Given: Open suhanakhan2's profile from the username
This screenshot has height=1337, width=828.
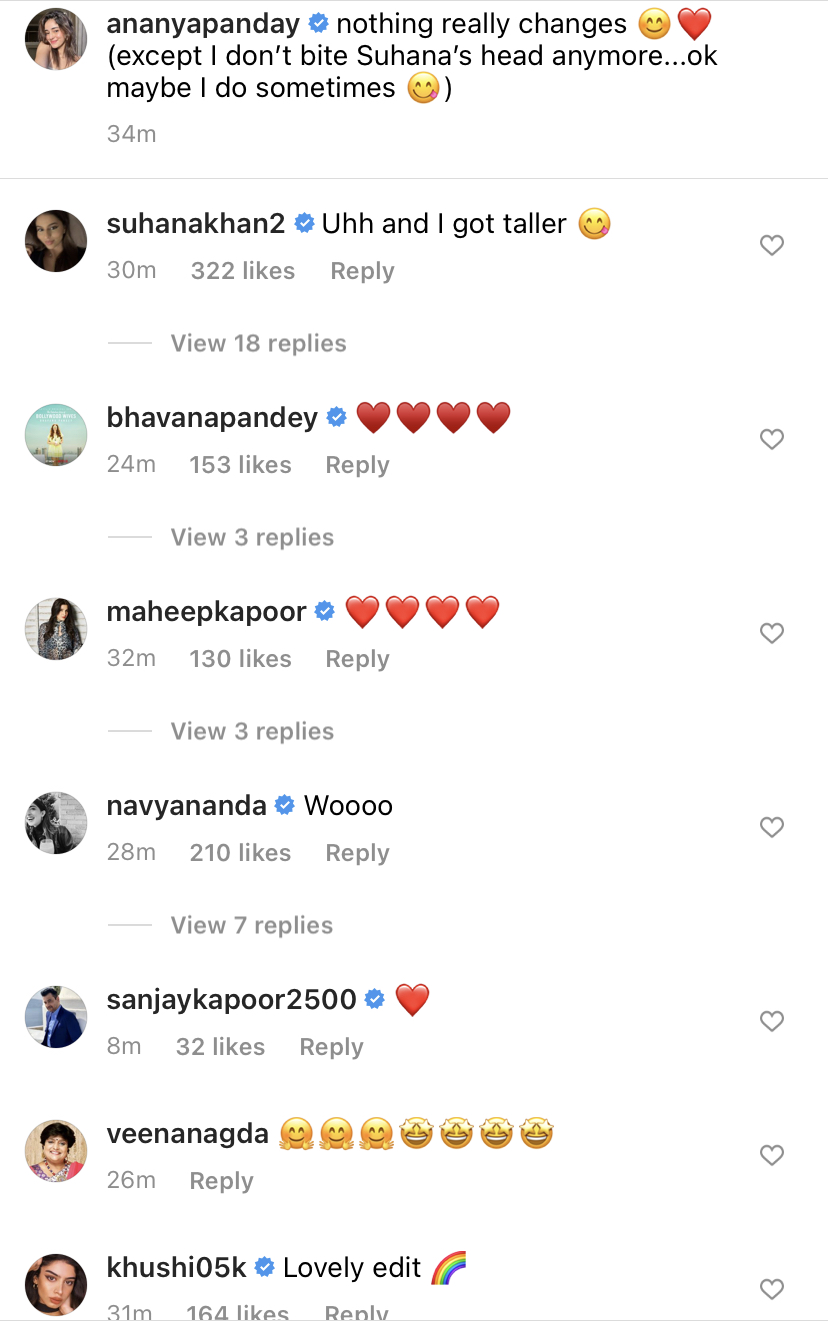Looking at the screenshot, I should (195, 223).
